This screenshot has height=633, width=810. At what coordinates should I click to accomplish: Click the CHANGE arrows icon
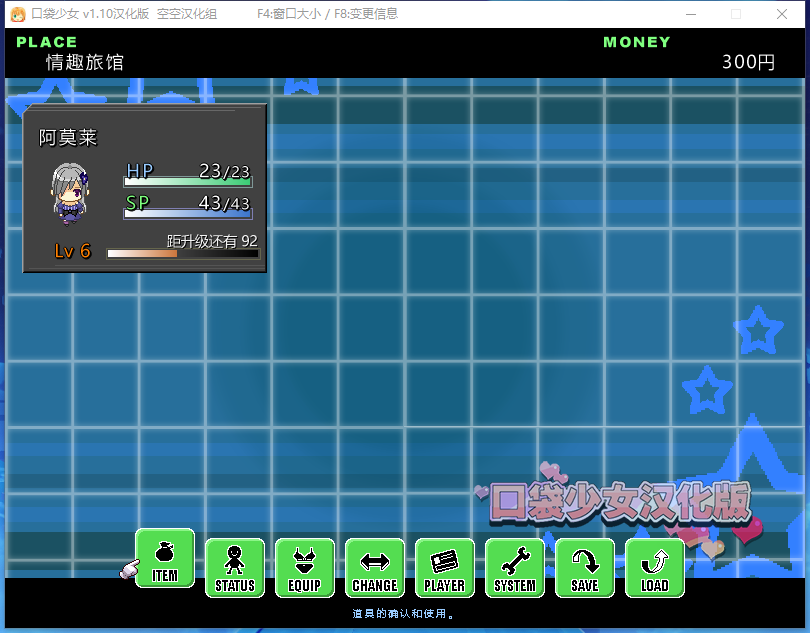point(375,568)
